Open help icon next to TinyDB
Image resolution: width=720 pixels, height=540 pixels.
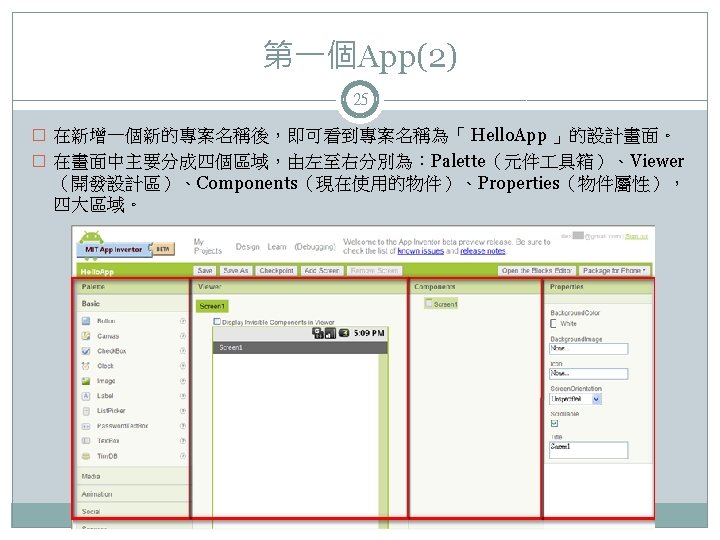click(x=183, y=456)
